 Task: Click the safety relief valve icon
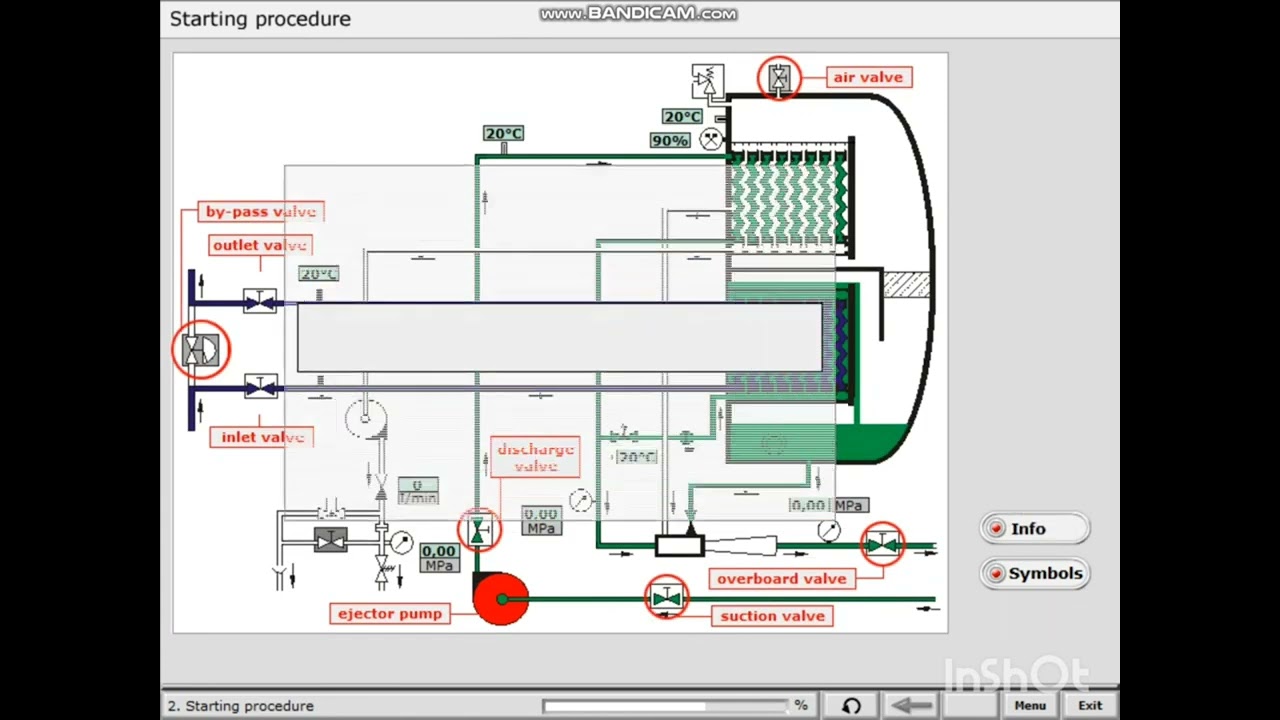tap(707, 80)
